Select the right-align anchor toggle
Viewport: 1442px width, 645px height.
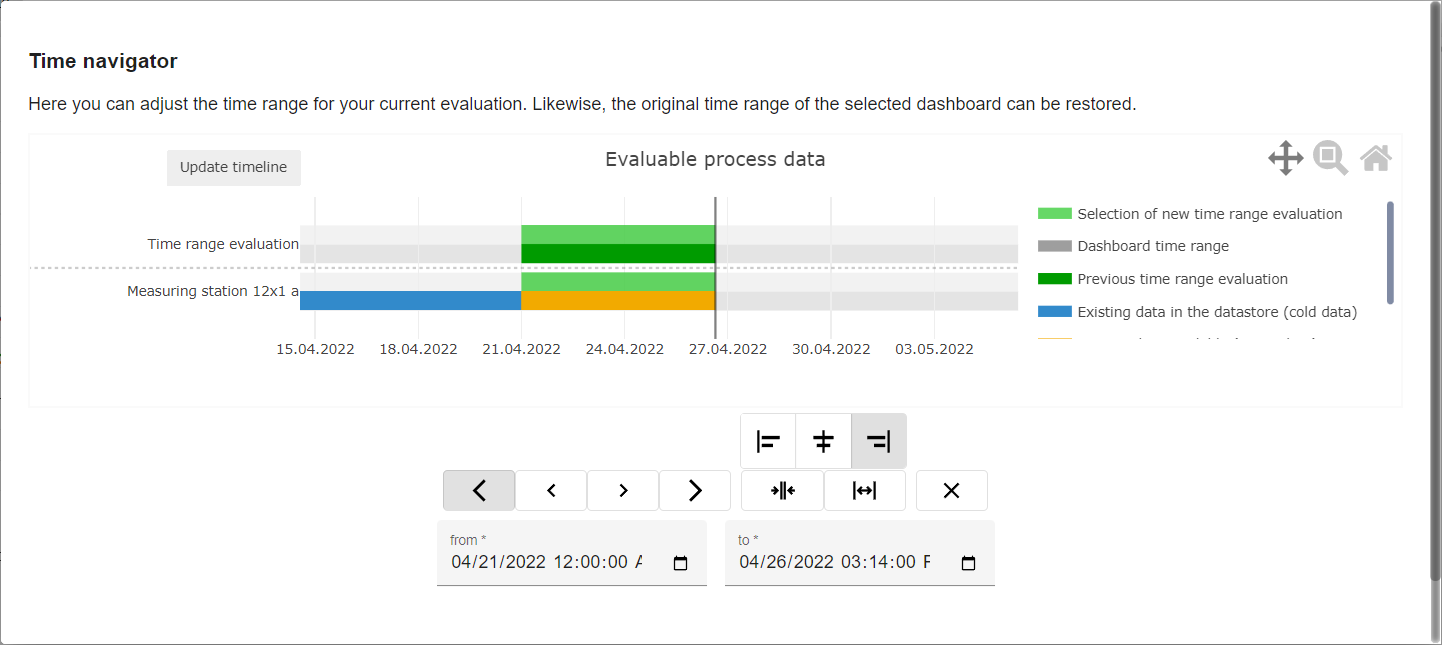coord(878,441)
